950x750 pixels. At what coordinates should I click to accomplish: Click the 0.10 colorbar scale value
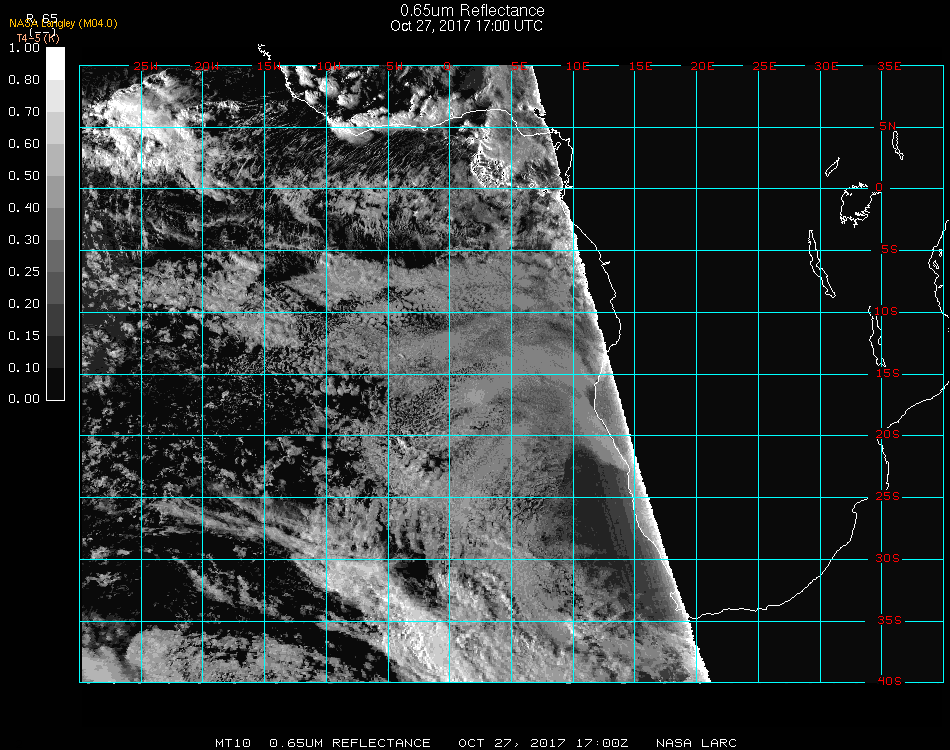click(24, 368)
